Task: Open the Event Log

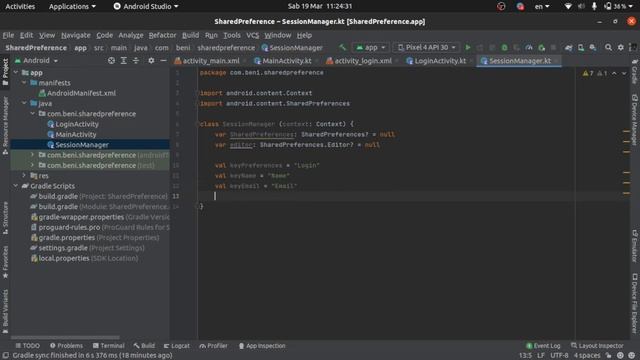Action: tap(543, 346)
